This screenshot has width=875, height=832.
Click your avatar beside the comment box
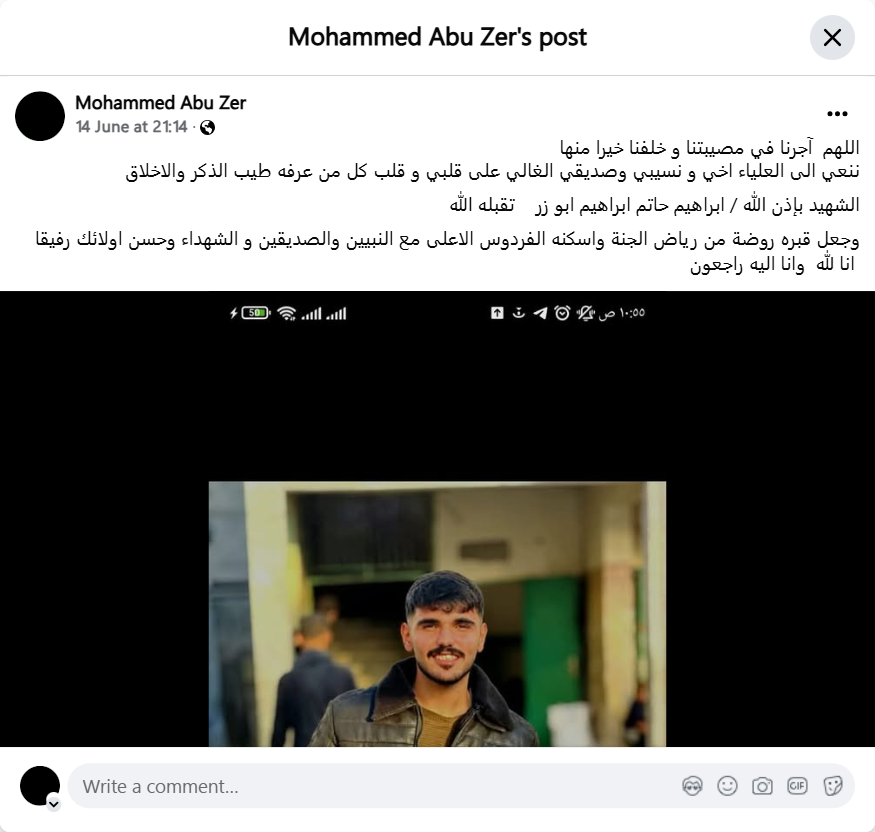tap(40, 786)
